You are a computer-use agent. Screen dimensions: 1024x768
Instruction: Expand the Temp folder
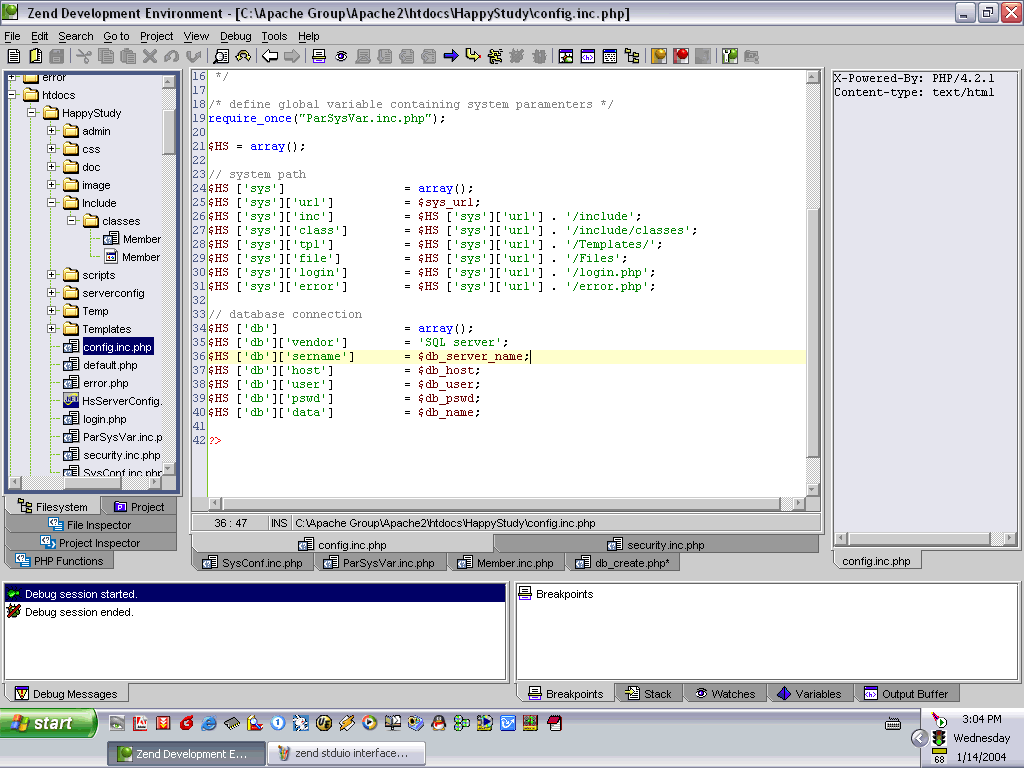pos(52,311)
